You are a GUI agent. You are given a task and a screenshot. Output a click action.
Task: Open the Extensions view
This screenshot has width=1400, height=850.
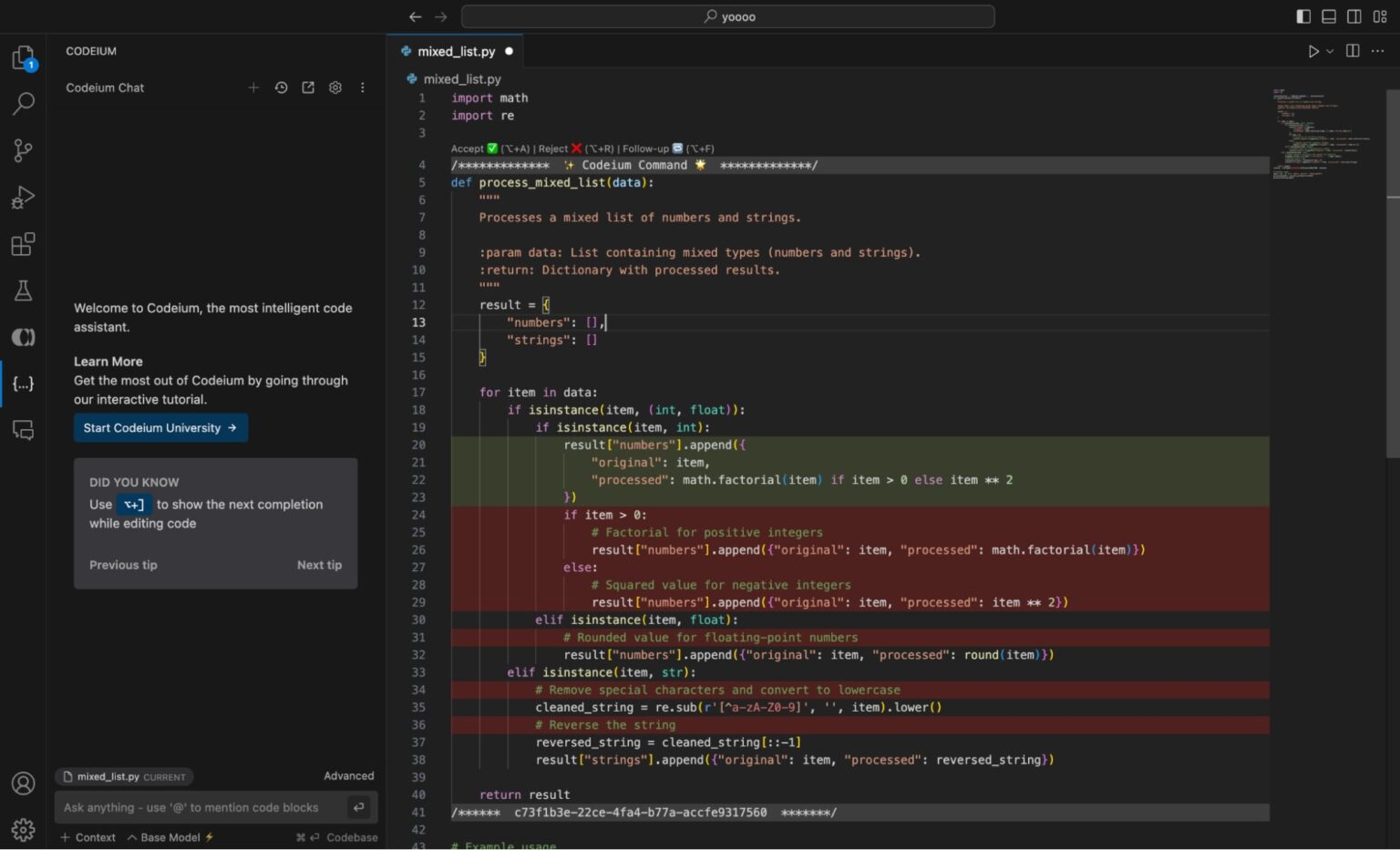(23, 243)
